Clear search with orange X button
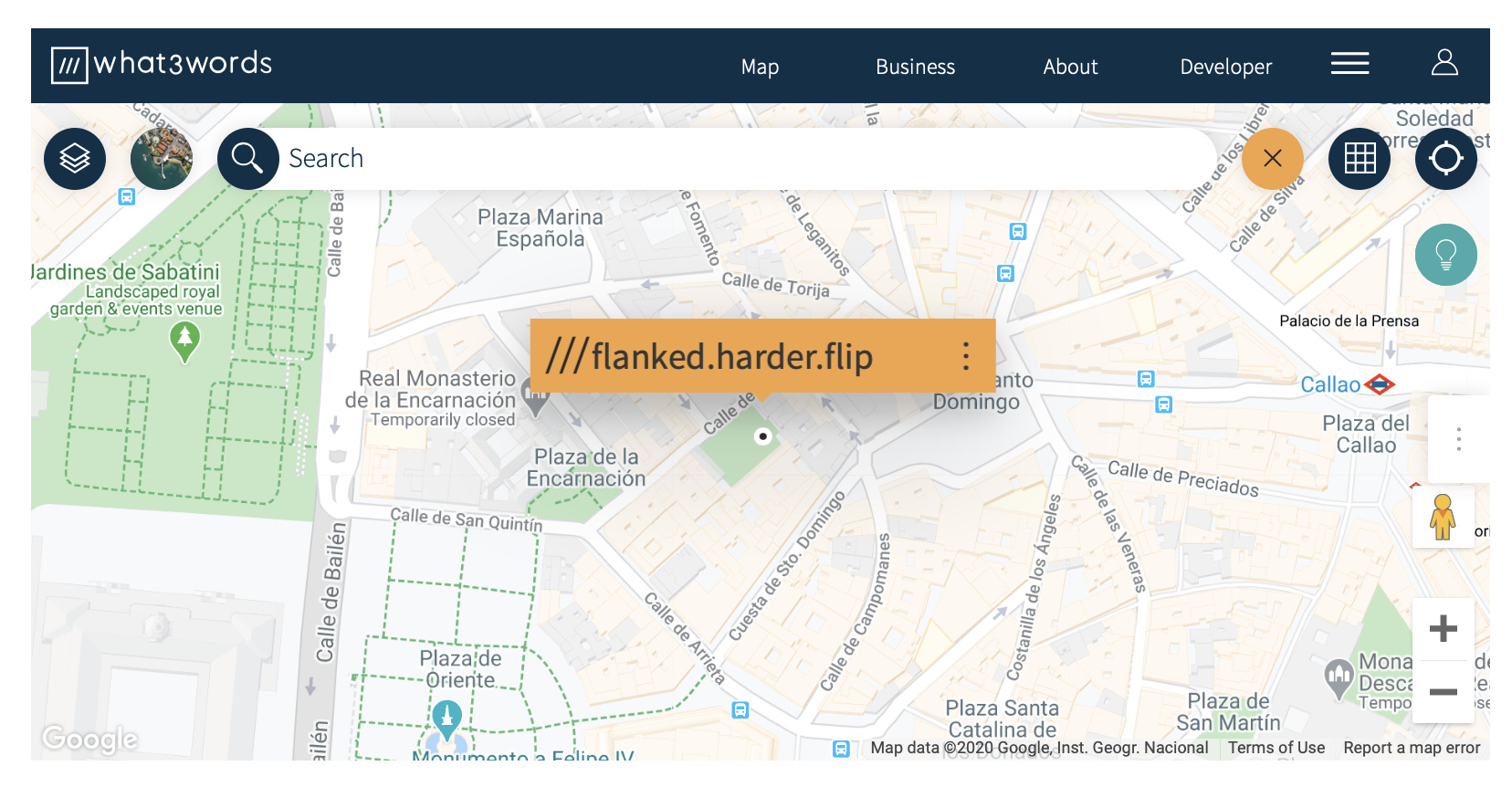This screenshot has height=787, width=1512. pyautogui.click(x=1273, y=159)
